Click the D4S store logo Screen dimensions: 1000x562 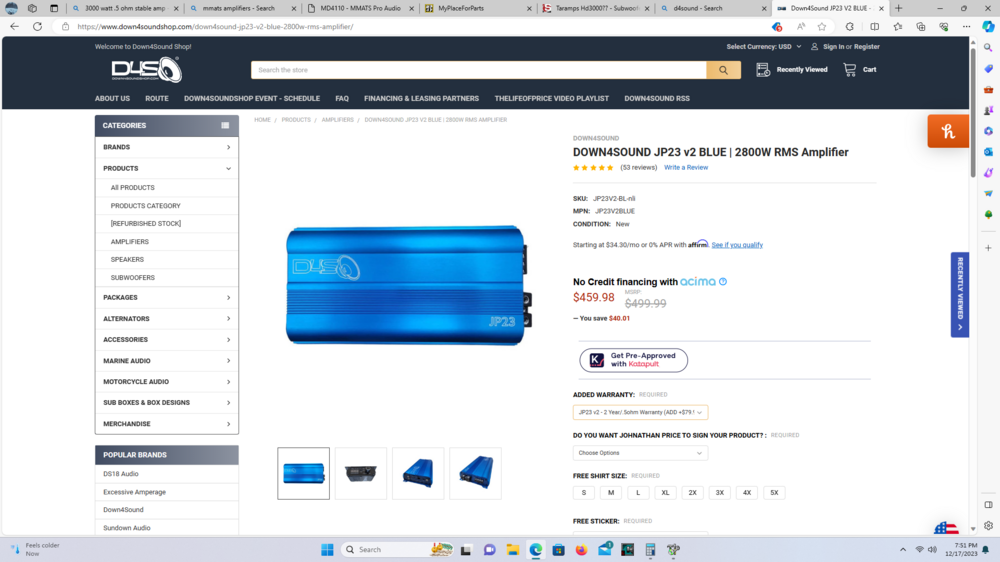147,70
